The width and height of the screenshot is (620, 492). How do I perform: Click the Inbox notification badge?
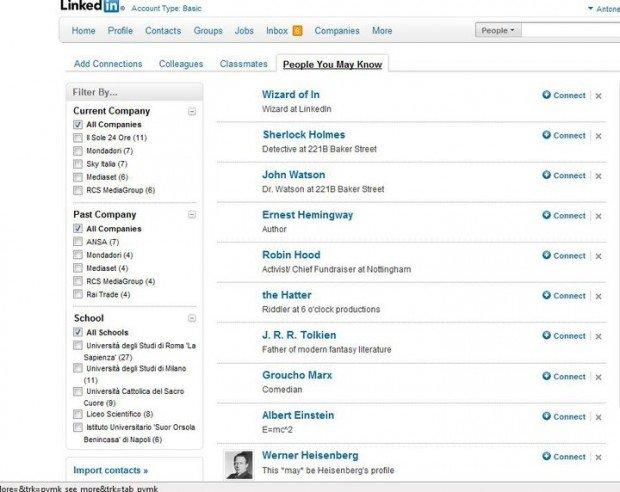pos(297,31)
